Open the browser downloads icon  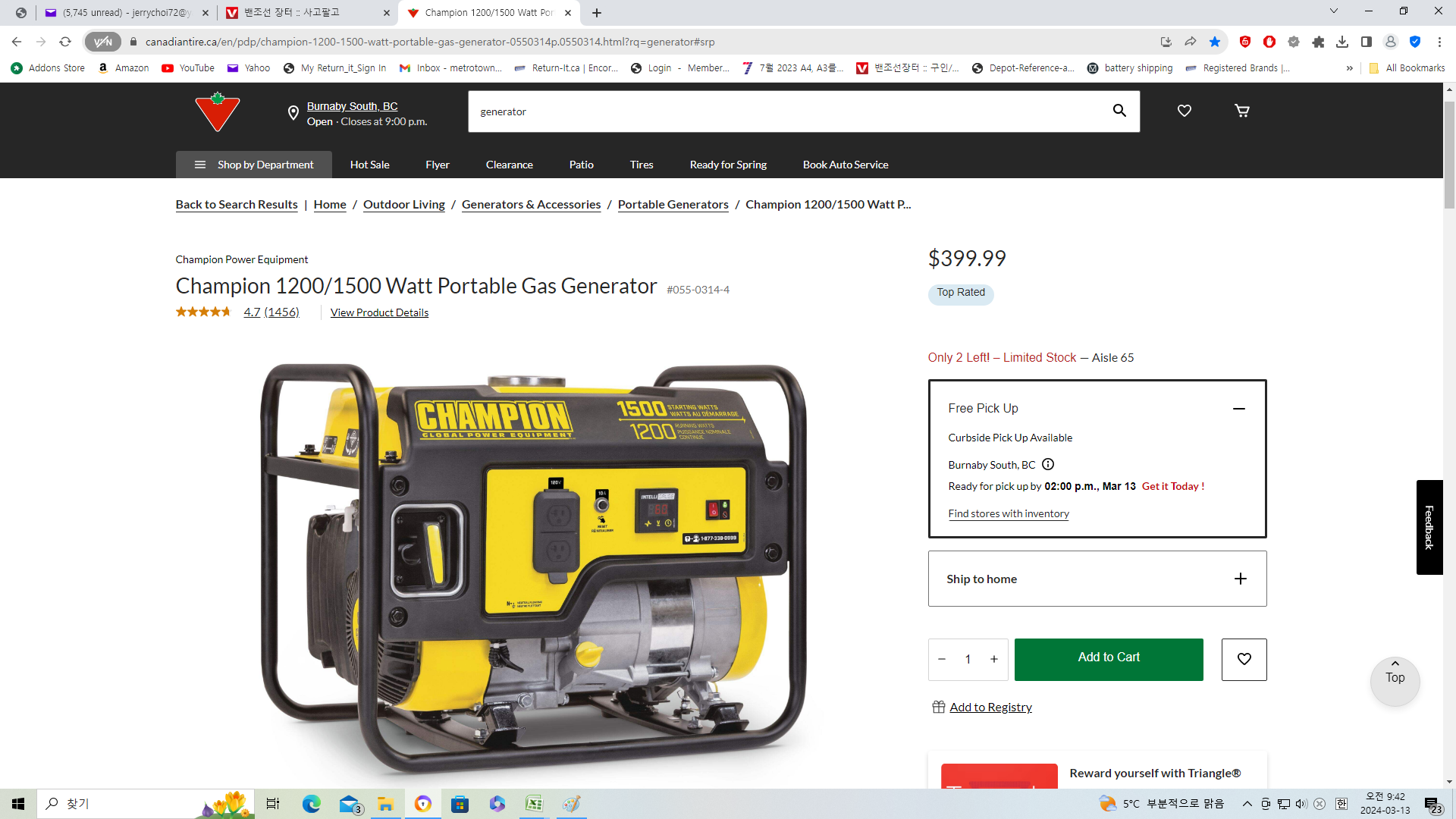(1342, 42)
